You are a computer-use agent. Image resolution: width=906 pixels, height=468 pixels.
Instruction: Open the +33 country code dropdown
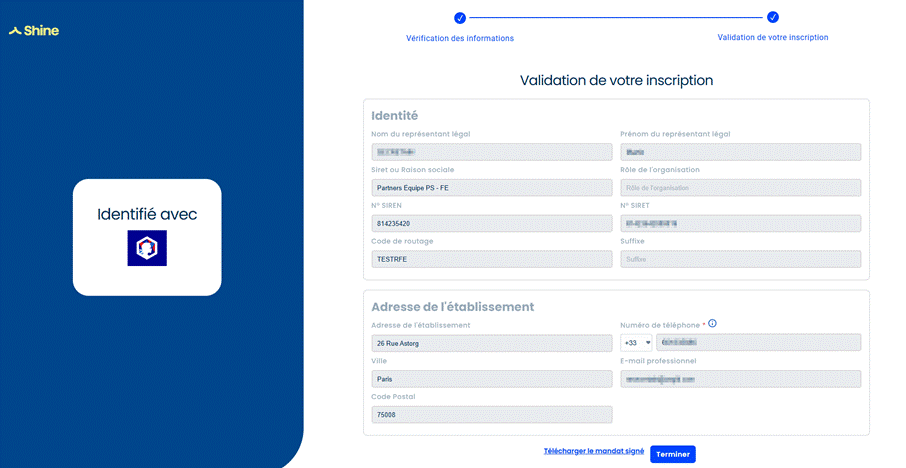(636, 343)
